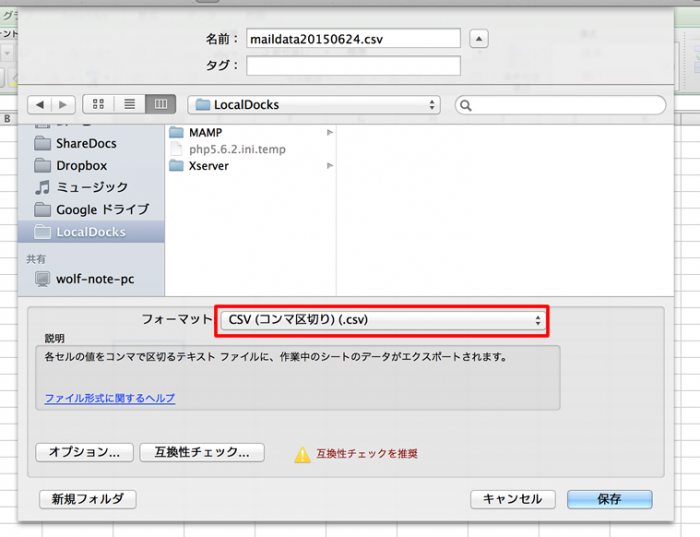This screenshot has width=700, height=537.
Task: Click the tag input field
Action: (353, 66)
